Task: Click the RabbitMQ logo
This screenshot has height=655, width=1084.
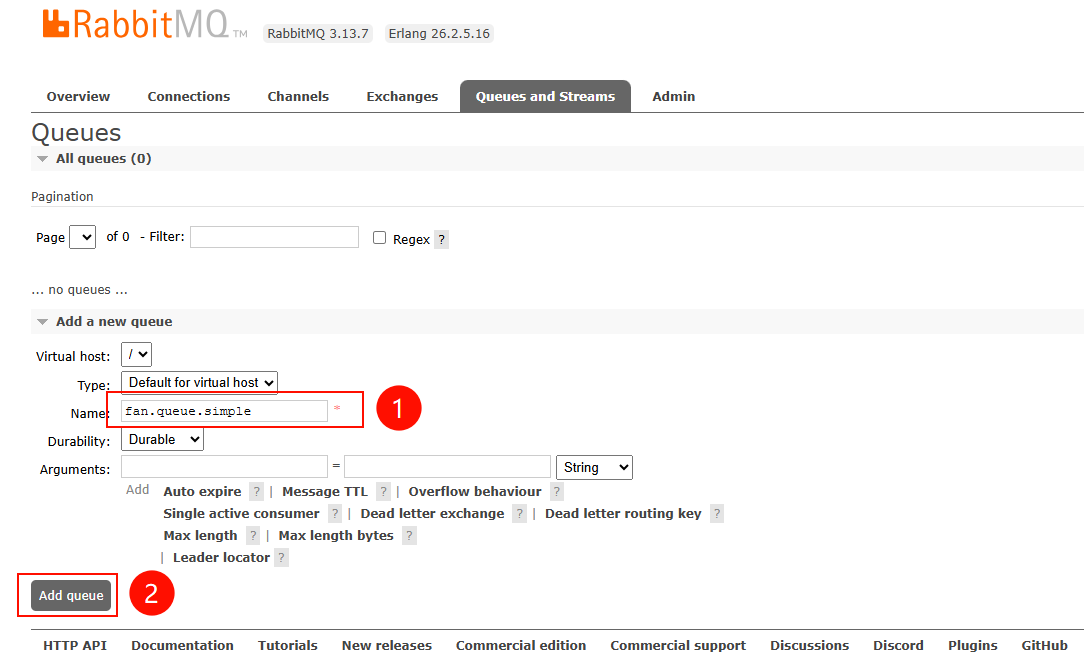Action: tap(144, 24)
